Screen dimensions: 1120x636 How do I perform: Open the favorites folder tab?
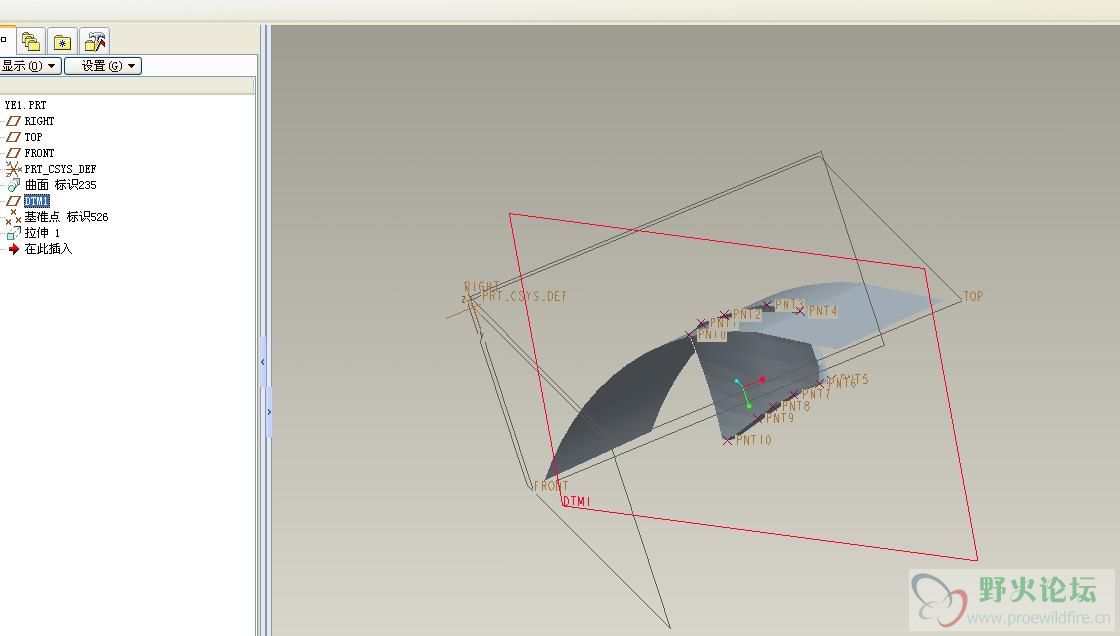[x=62, y=41]
